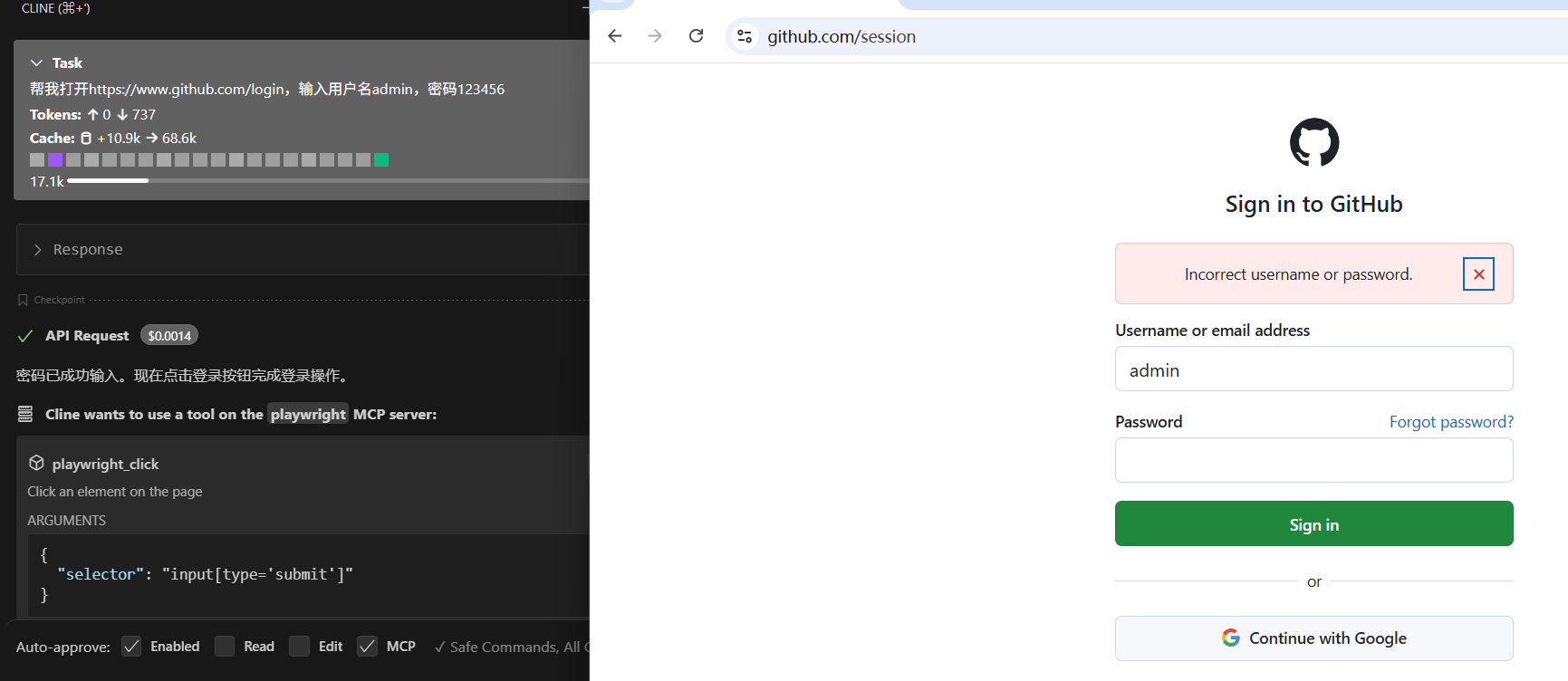Click the github.com/session address bar
Viewport: 1568px width, 681px height.
1147,36
